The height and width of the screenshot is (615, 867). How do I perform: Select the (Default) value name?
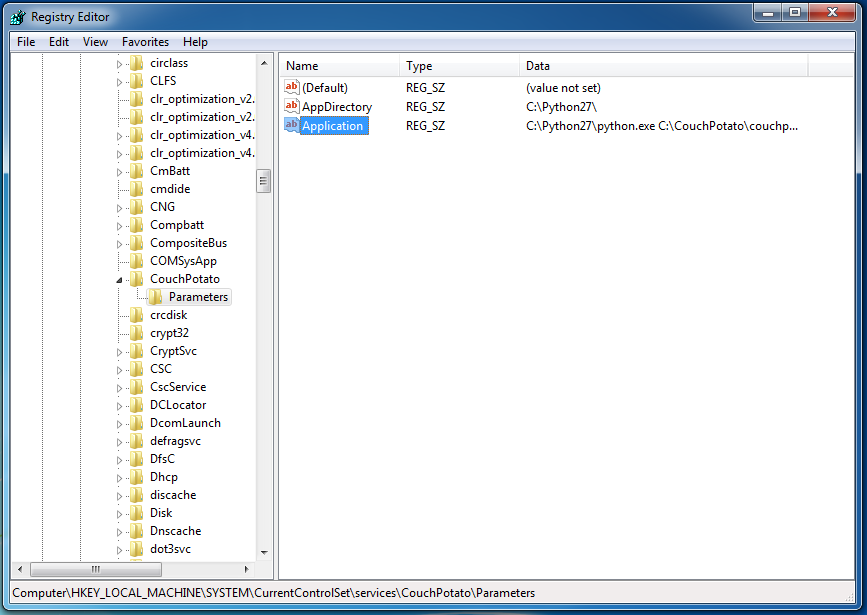[325, 88]
